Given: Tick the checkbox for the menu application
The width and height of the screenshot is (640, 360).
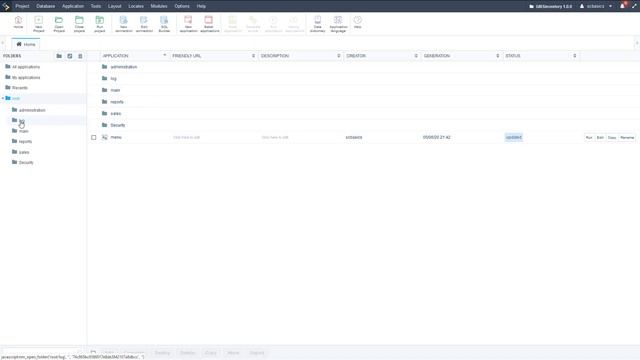Looking at the screenshot, I should [x=93, y=138].
